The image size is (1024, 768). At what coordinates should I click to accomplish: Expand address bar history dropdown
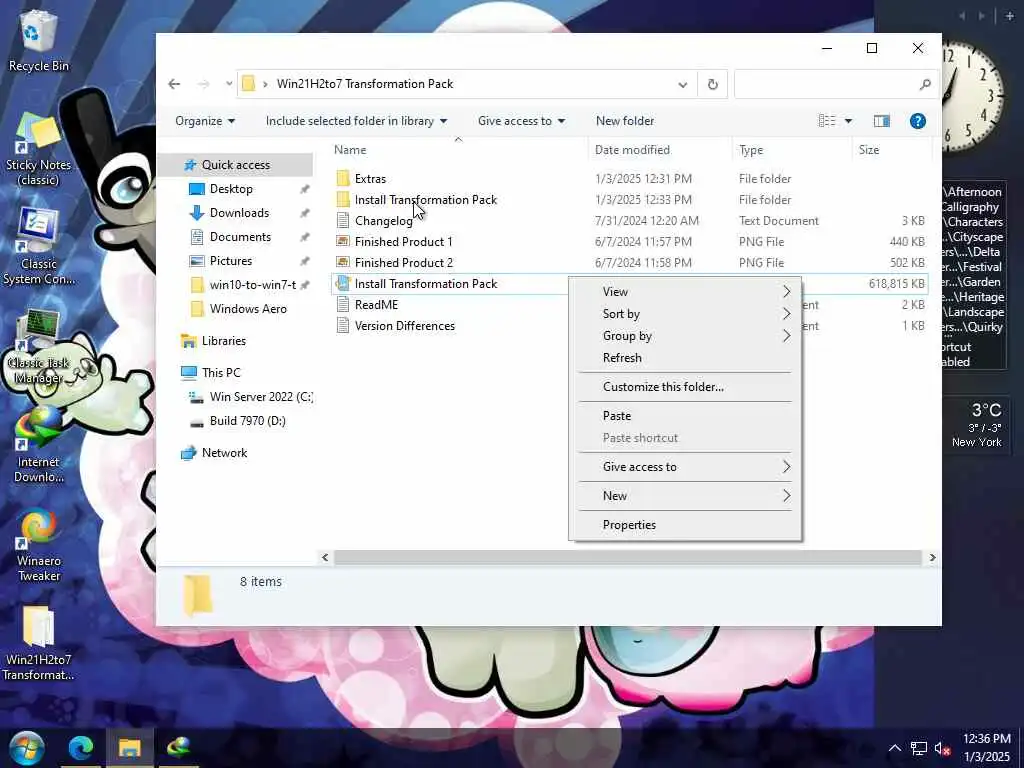click(x=682, y=84)
